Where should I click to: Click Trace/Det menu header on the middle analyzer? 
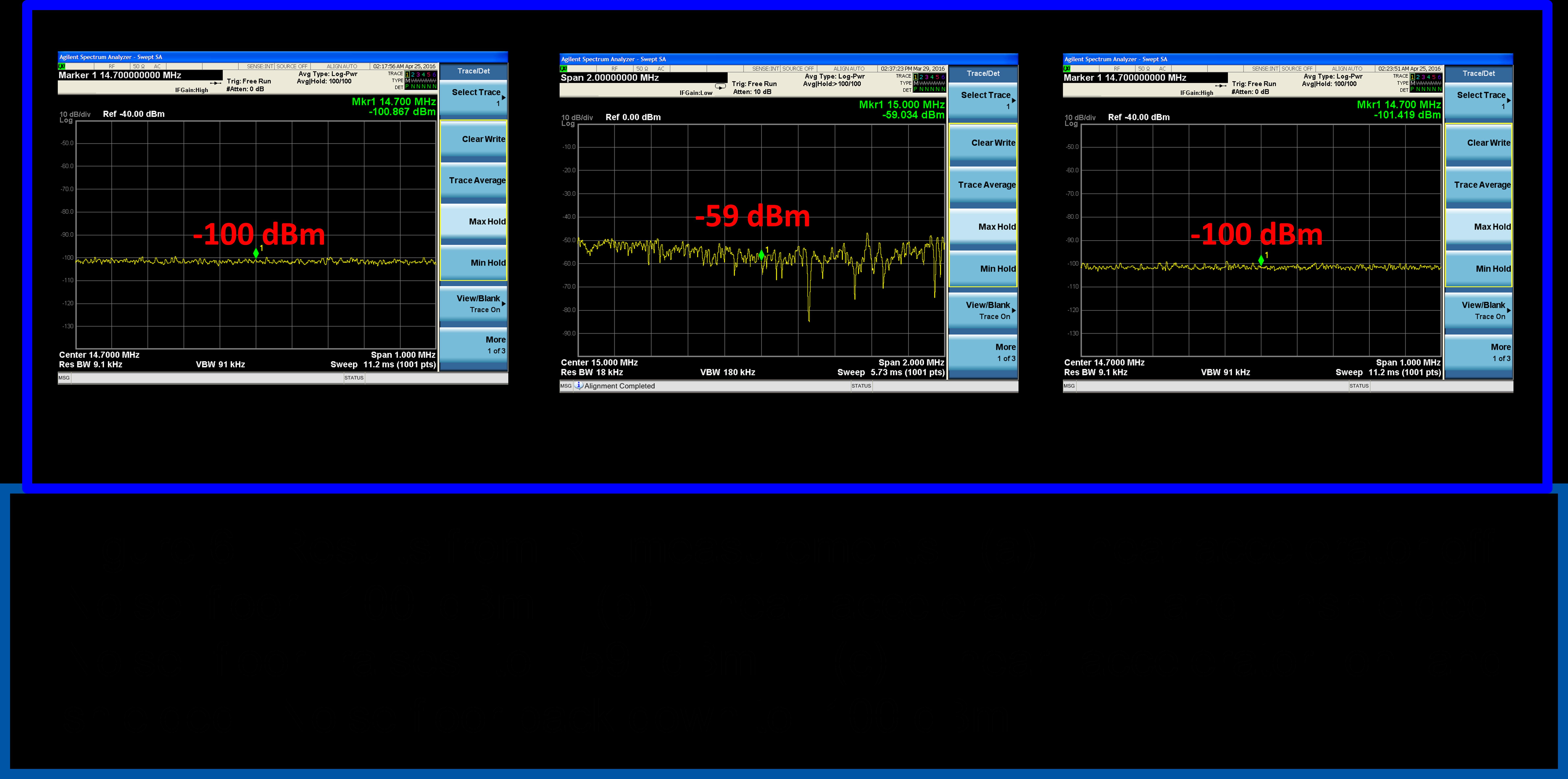(983, 74)
